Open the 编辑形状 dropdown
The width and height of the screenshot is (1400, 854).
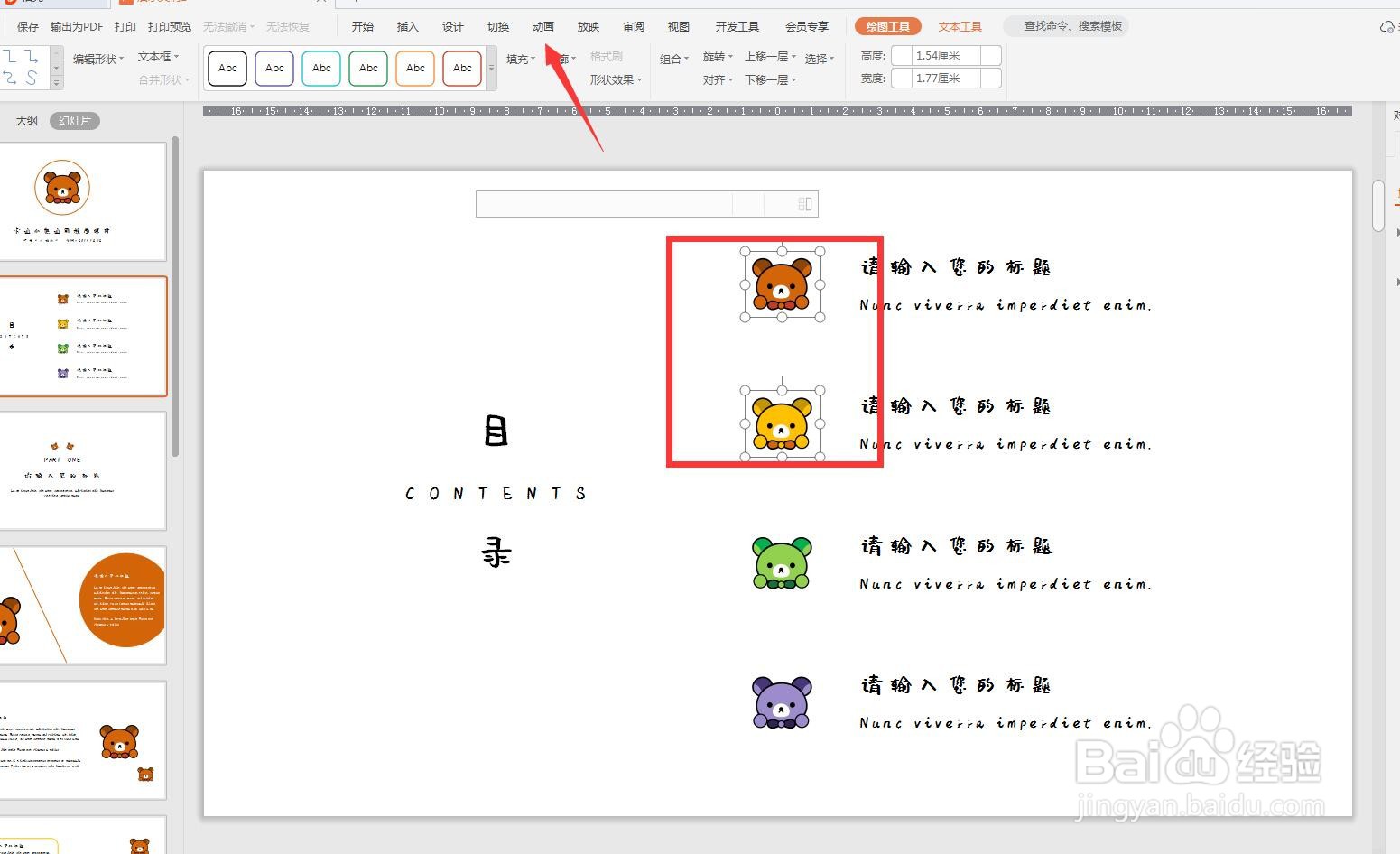point(98,59)
